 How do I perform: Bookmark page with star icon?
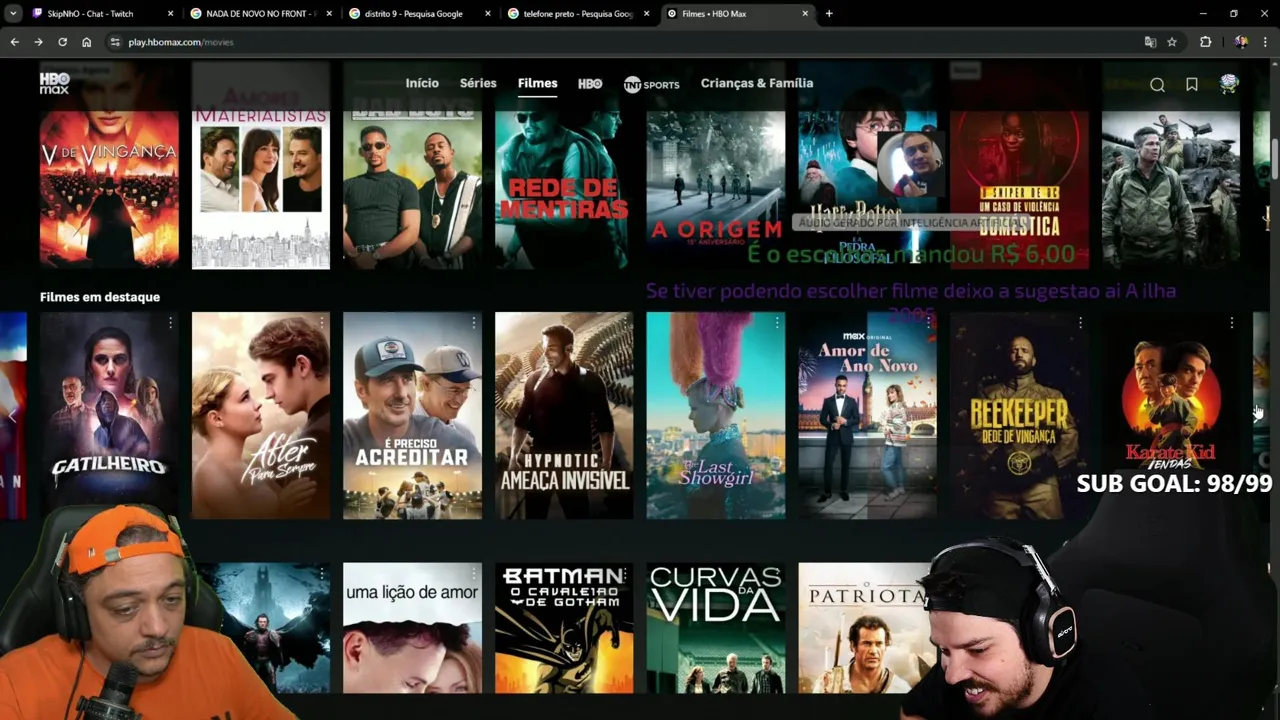pos(1172,42)
